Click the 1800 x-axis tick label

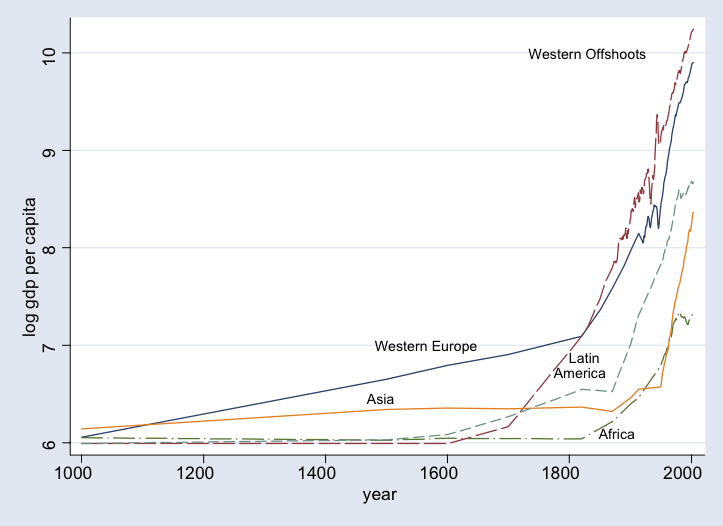tap(566, 471)
